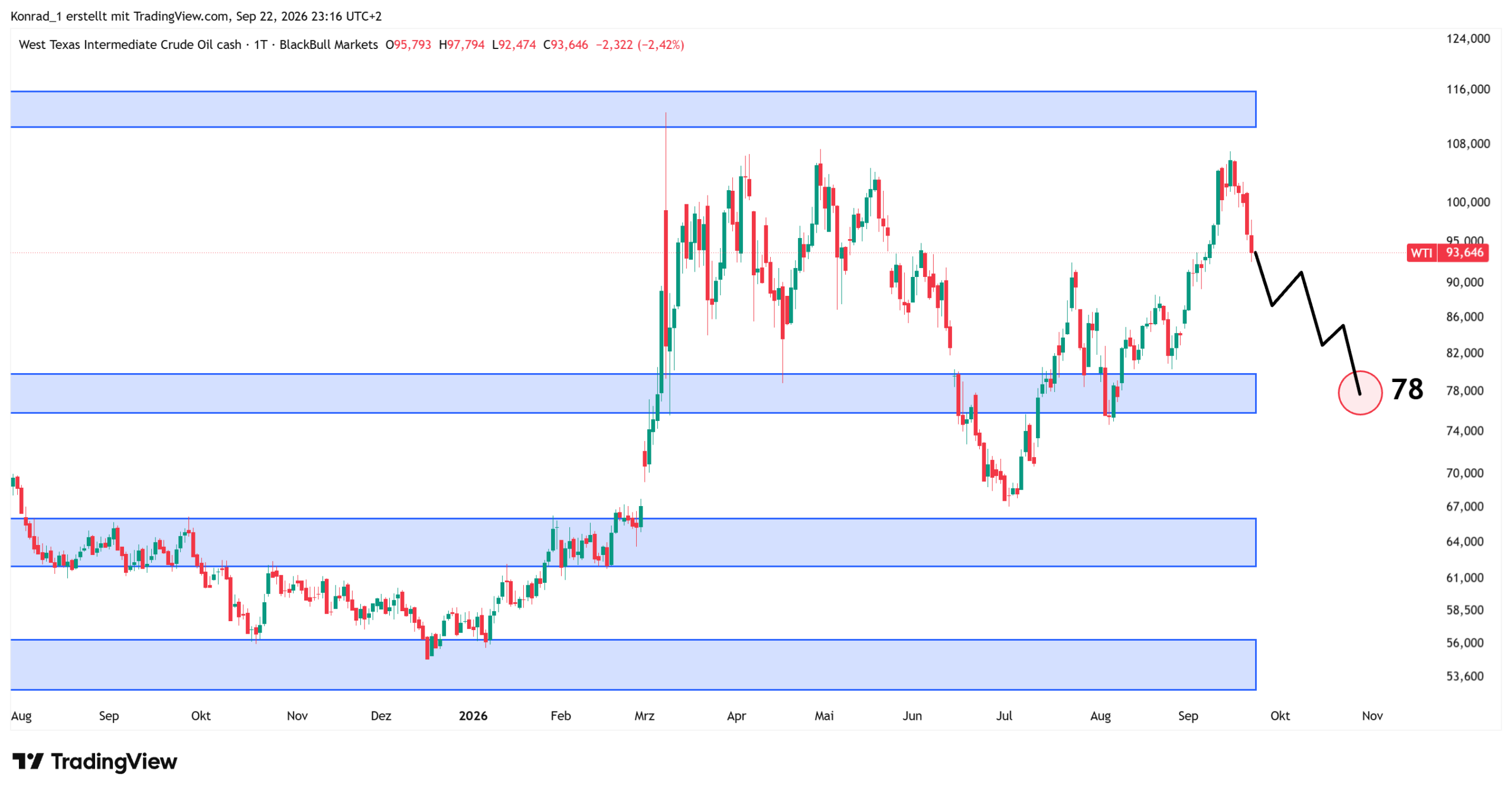
Task: Click the 61,000 price axis label
Action: point(1465,577)
